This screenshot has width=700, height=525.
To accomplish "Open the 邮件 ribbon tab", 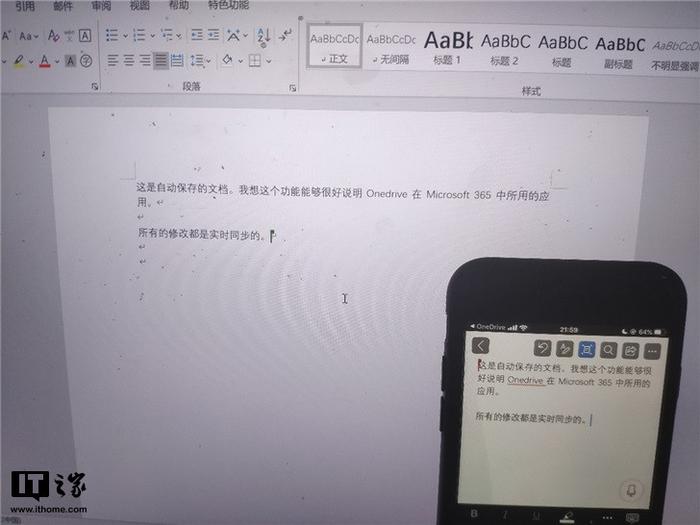I will click(x=62, y=6).
